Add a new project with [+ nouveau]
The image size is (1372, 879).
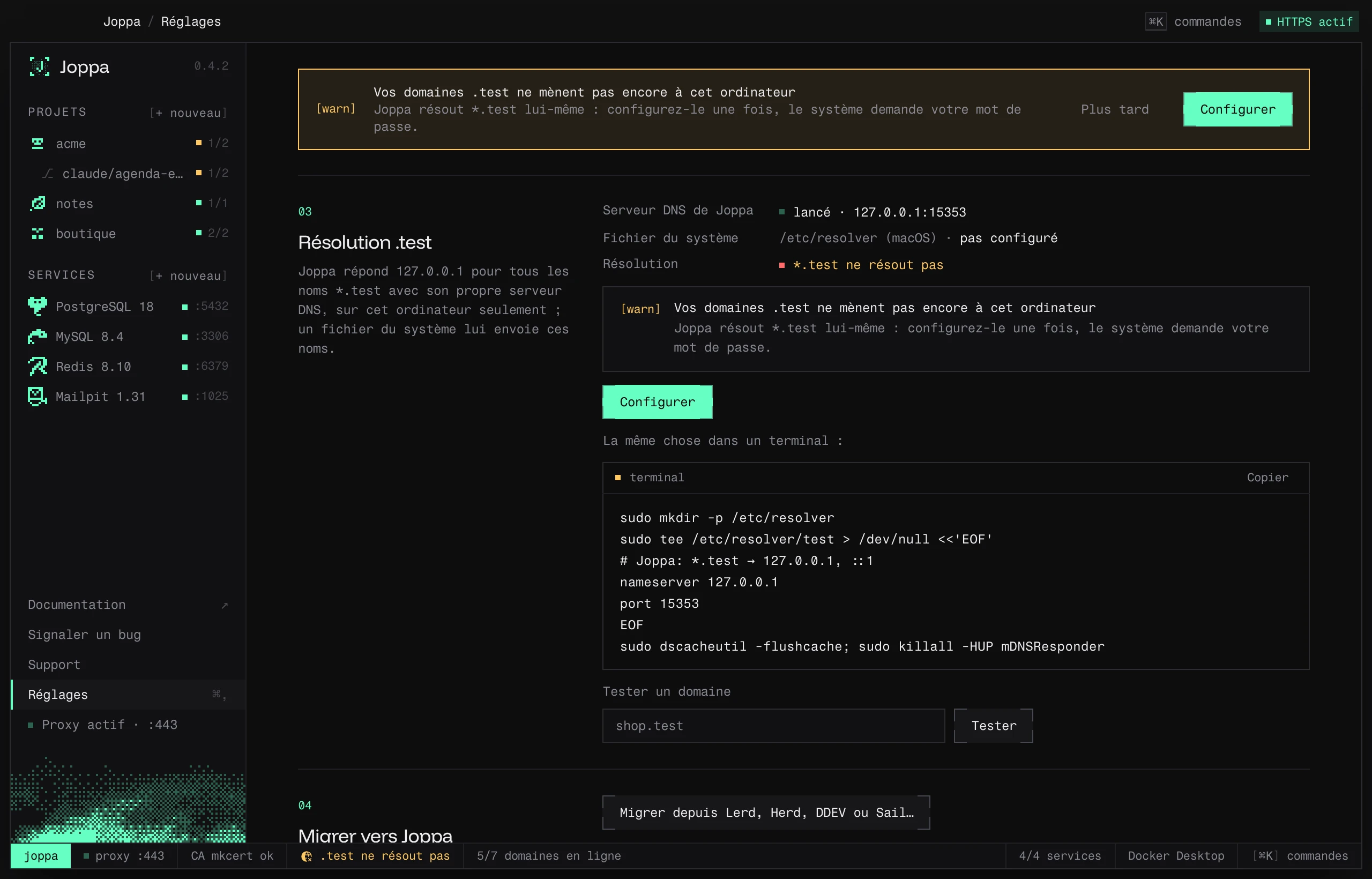[x=188, y=113]
